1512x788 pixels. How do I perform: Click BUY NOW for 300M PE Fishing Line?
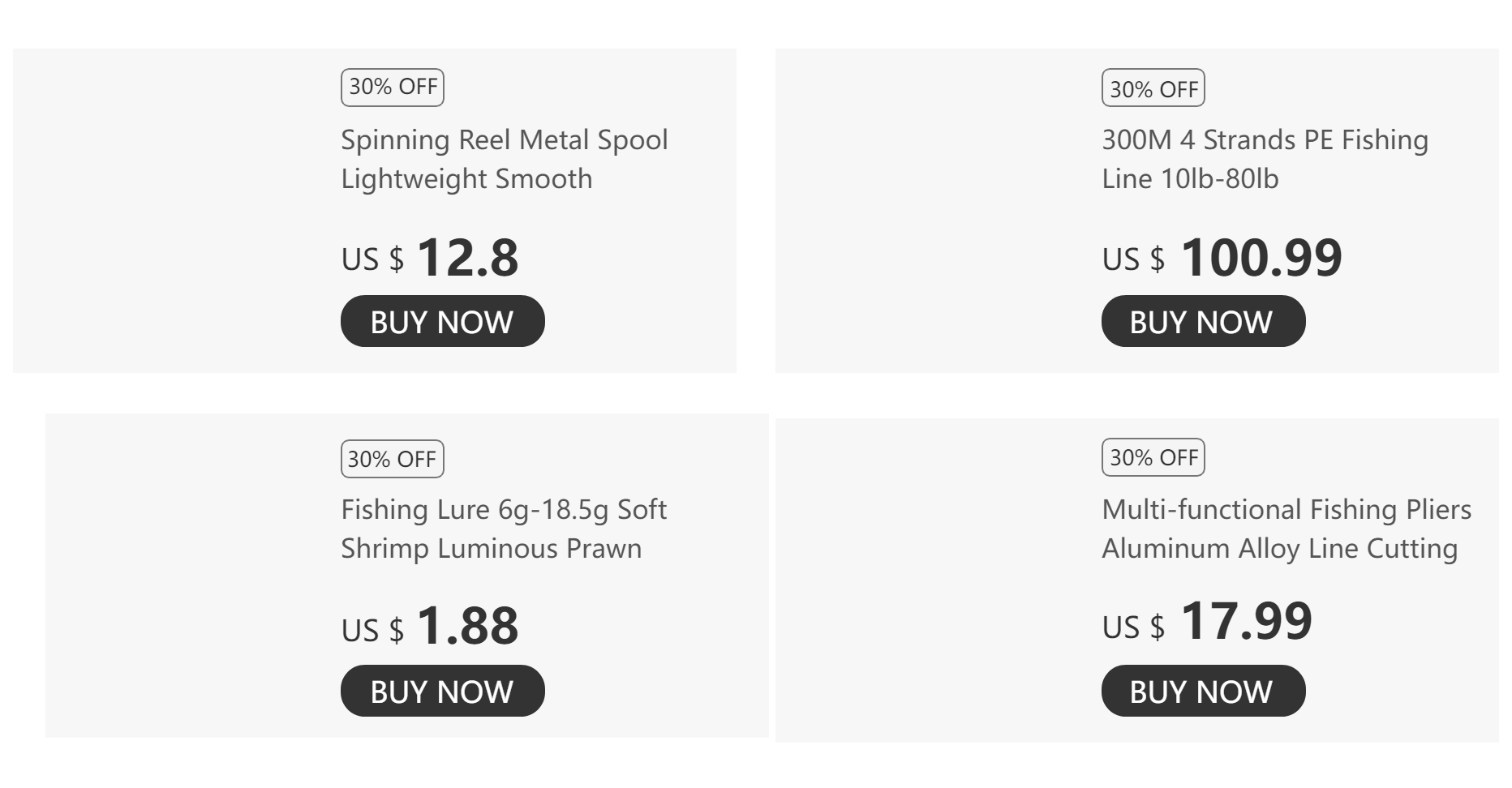(1202, 322)
